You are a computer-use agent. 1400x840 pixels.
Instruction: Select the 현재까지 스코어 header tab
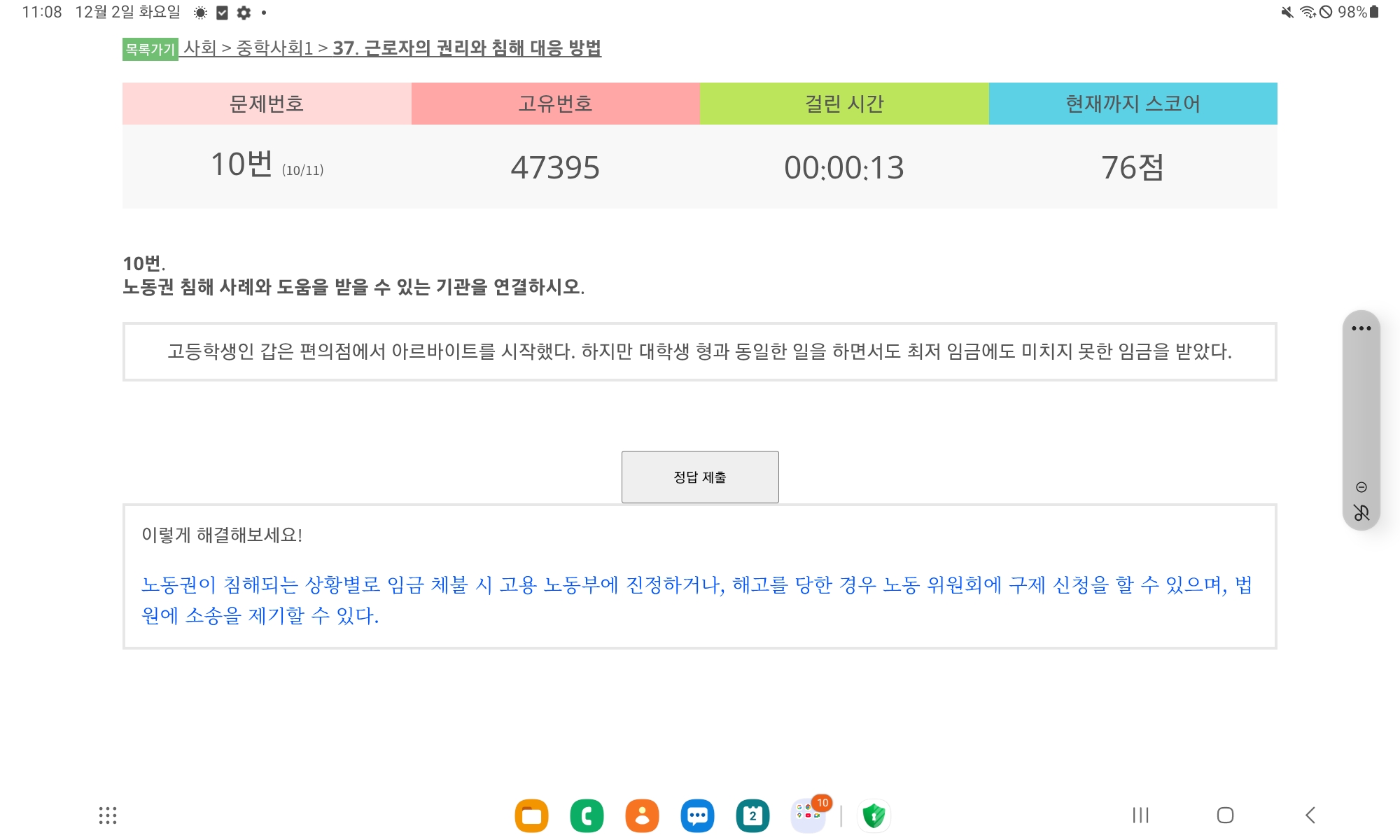(x=1133, y=104)
